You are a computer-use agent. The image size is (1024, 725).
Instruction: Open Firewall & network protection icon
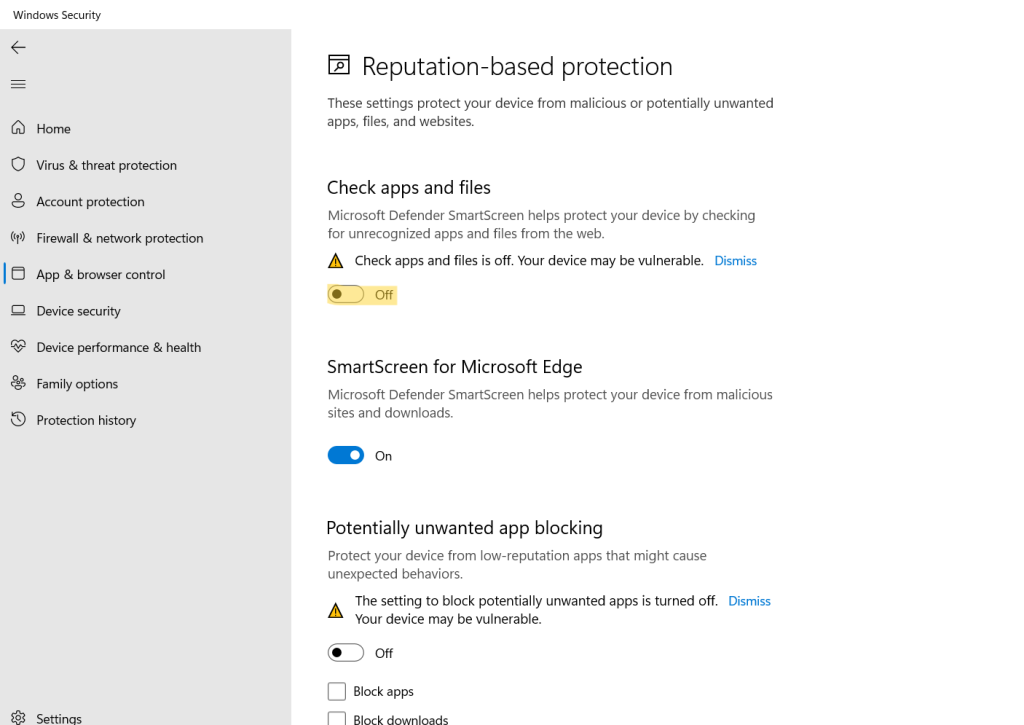pos(18,238)
